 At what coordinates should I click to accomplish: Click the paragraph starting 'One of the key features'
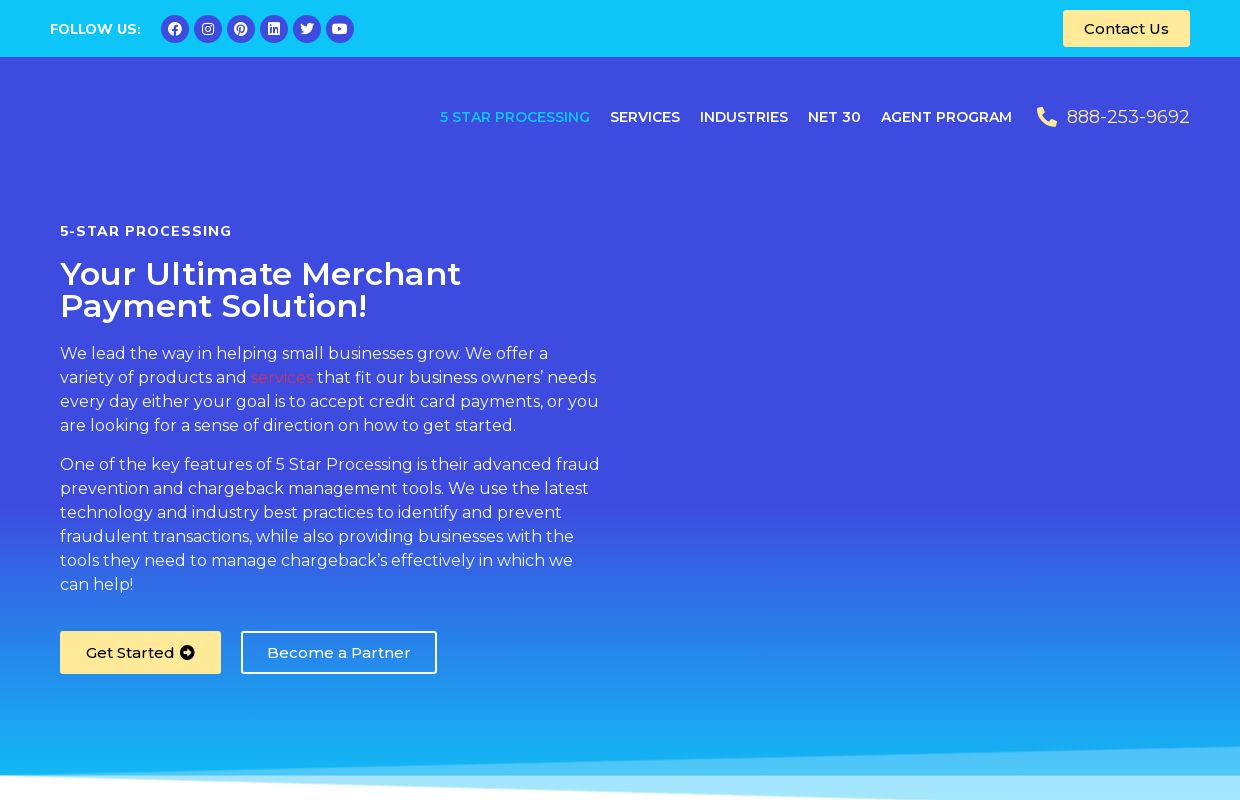330,524
